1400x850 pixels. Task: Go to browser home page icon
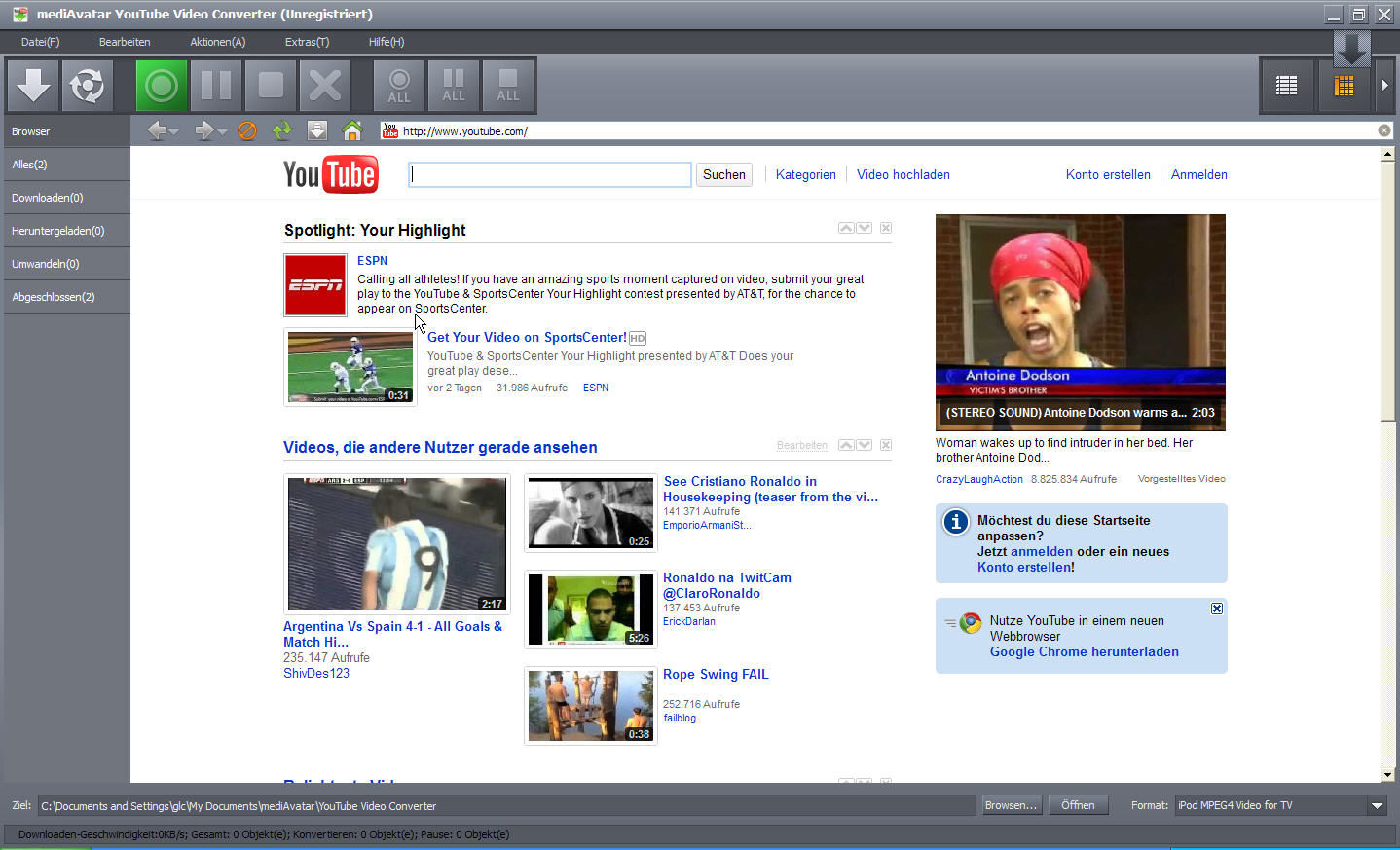[352, 130]
